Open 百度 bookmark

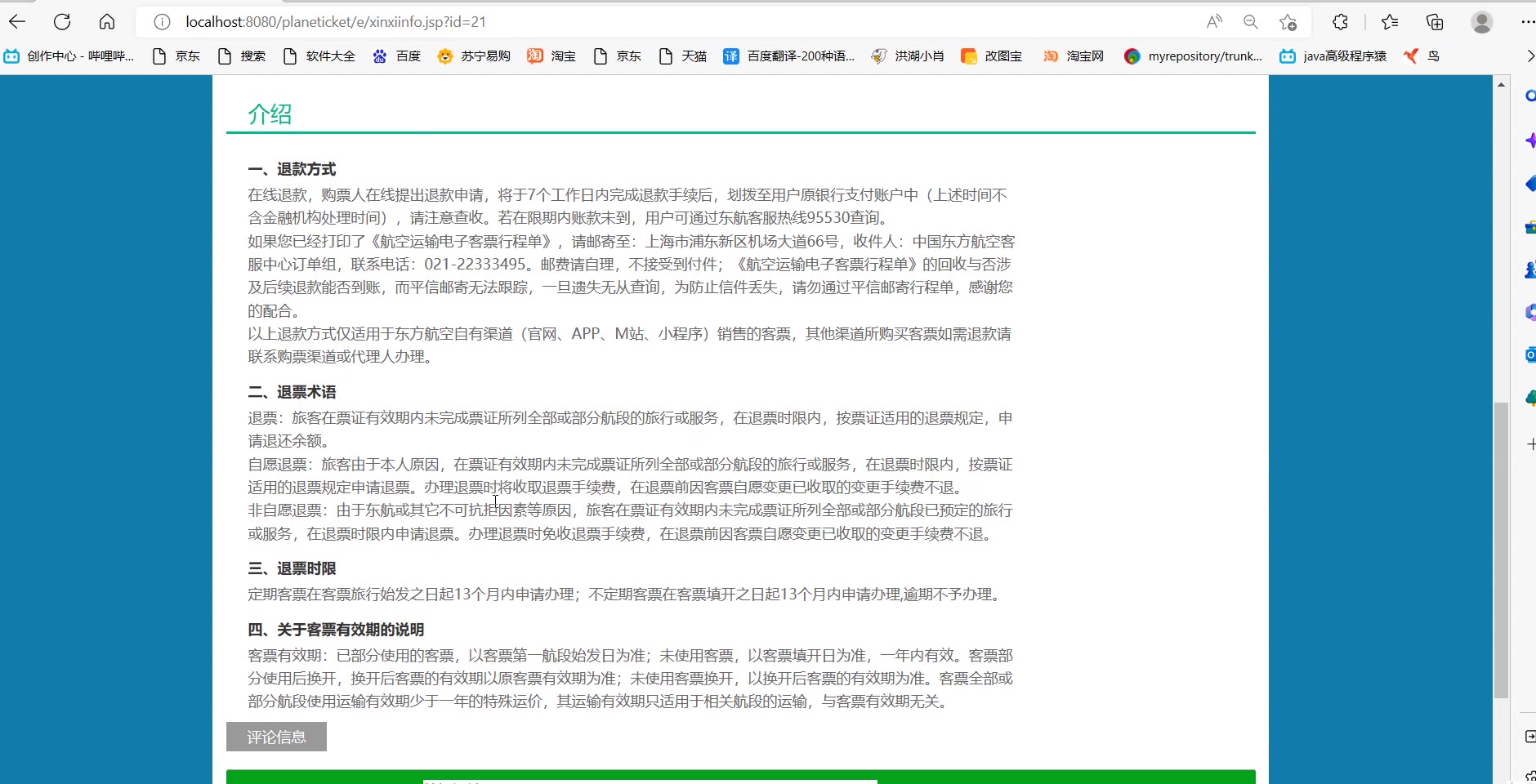click(x=396, y=56)
